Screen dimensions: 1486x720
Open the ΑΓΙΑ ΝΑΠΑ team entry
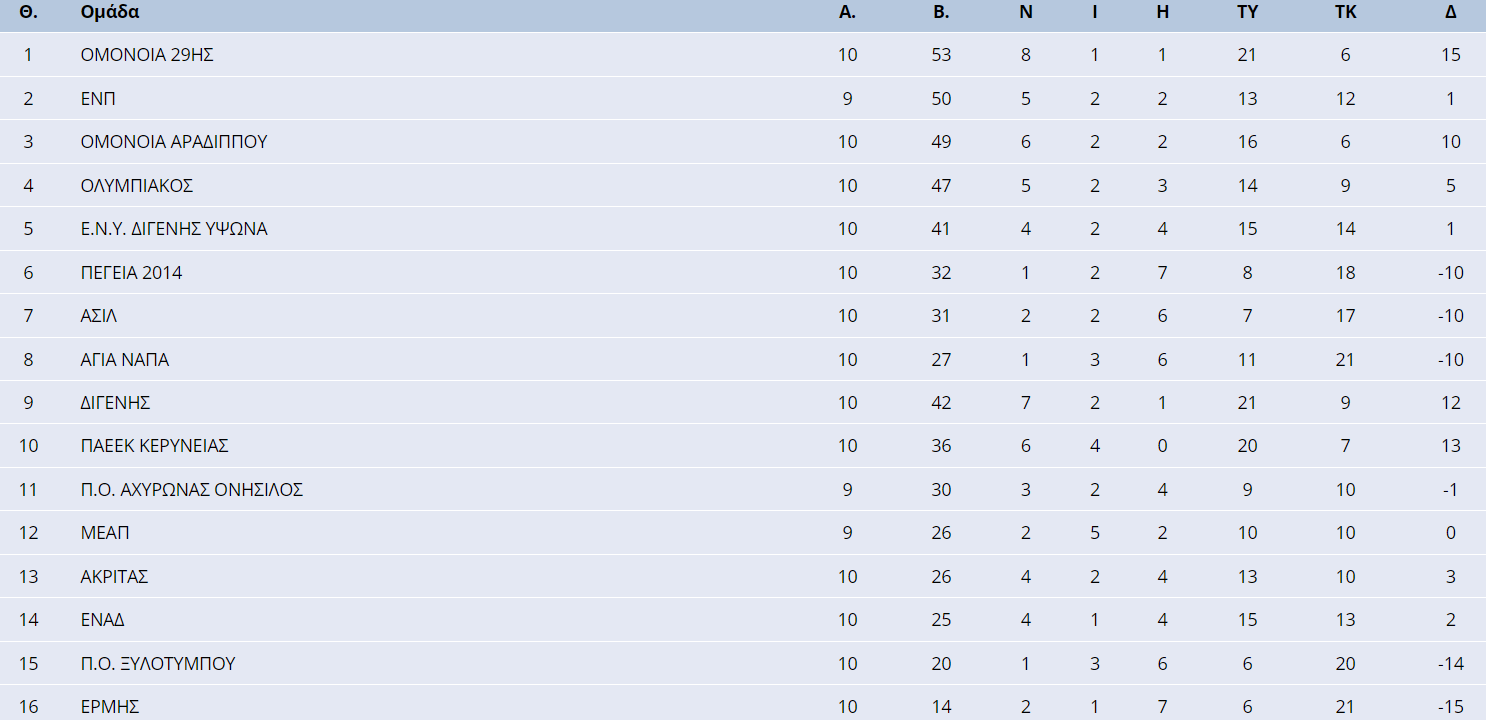tap(125, 359)
